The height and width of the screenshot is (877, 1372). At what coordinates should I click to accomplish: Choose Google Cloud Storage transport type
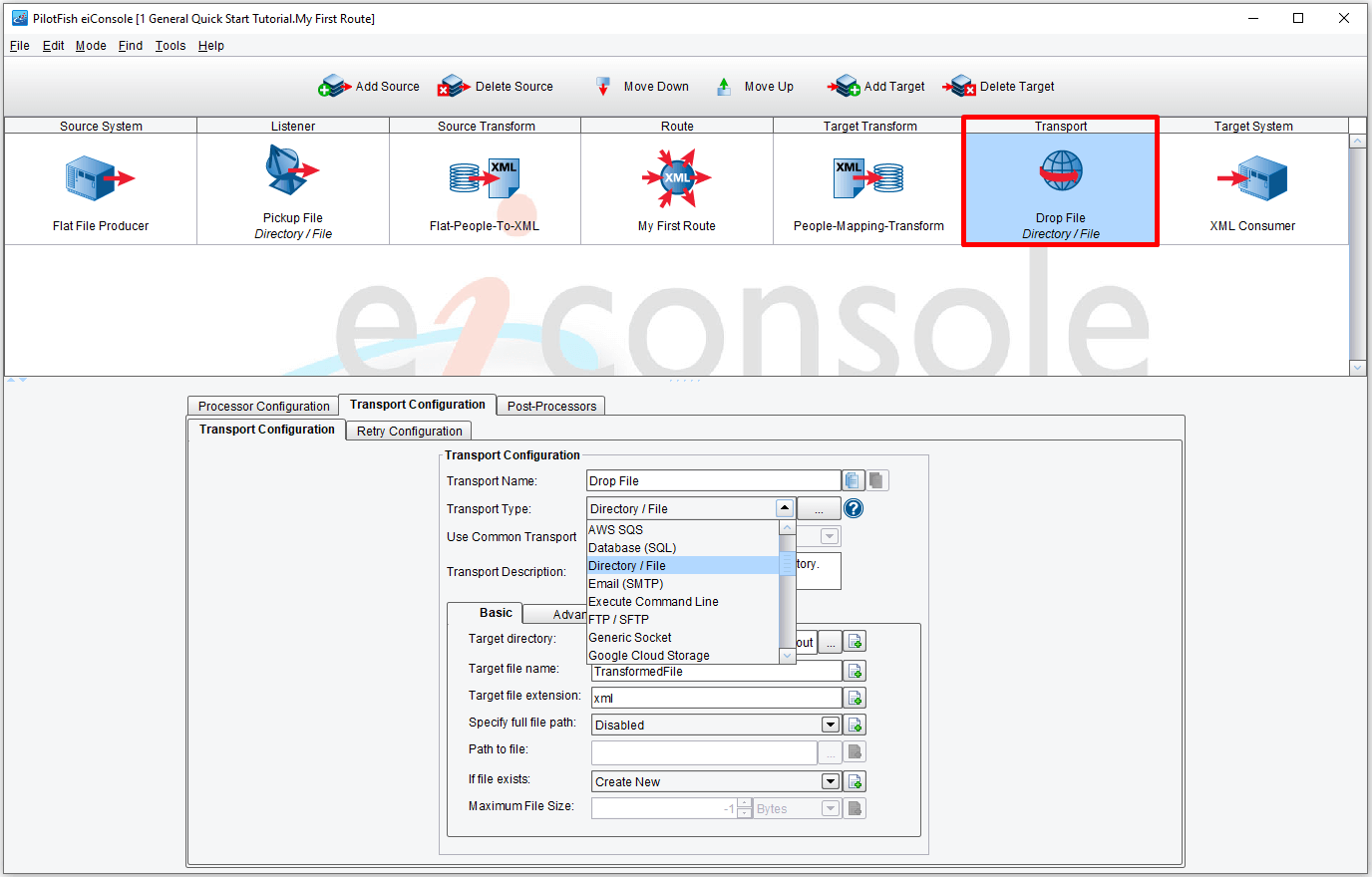coord(683,656)
